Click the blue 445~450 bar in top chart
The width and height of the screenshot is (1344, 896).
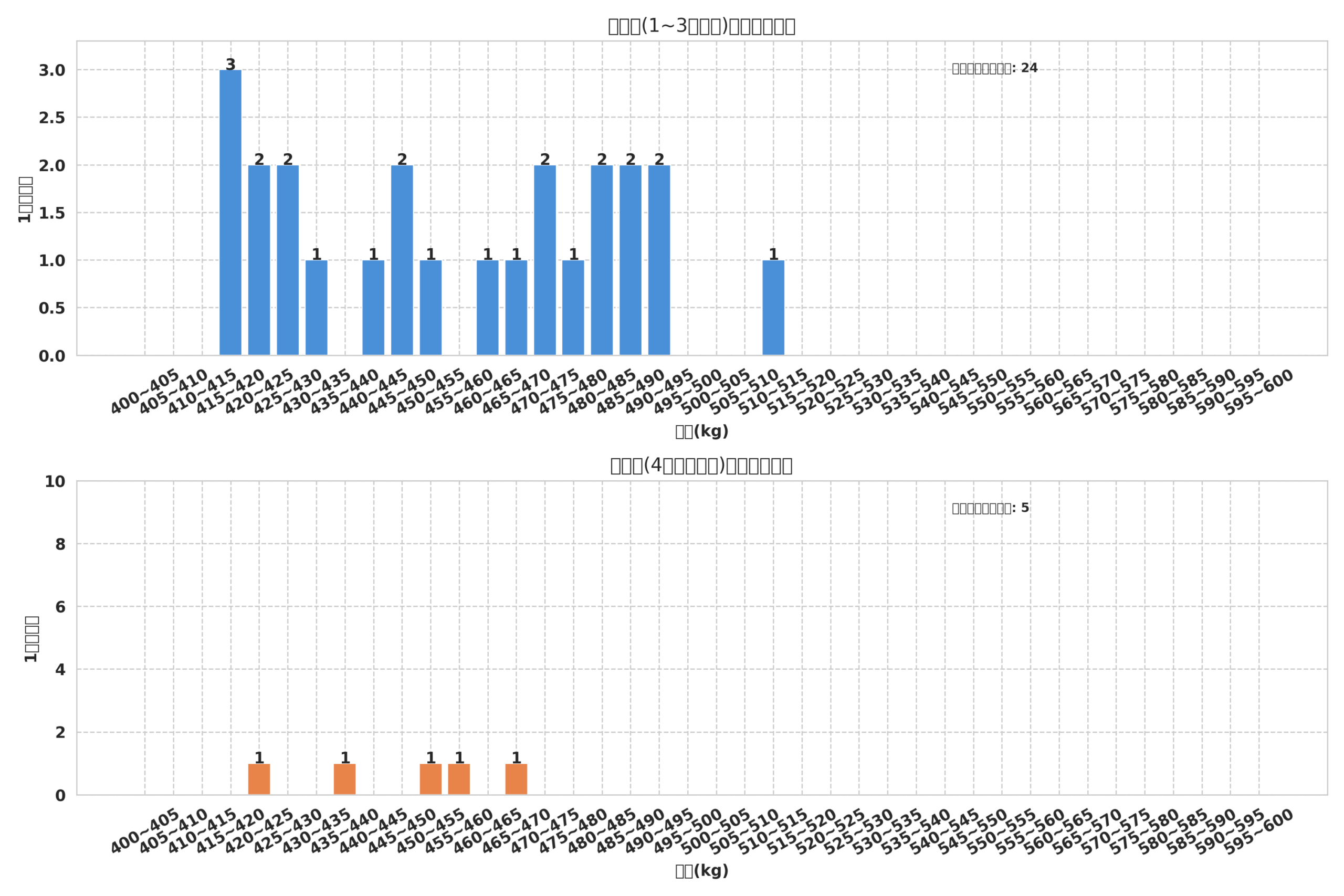point(402,260)
